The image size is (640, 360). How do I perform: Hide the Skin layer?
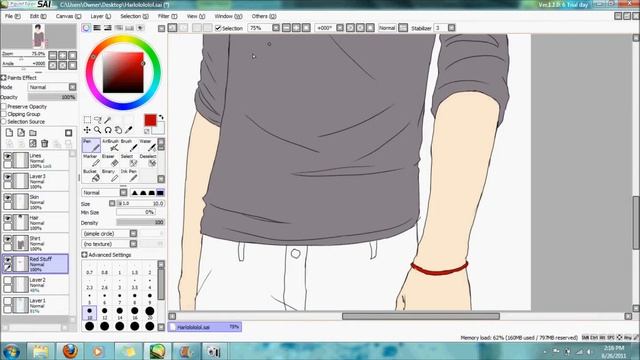[x=7, y=198]
